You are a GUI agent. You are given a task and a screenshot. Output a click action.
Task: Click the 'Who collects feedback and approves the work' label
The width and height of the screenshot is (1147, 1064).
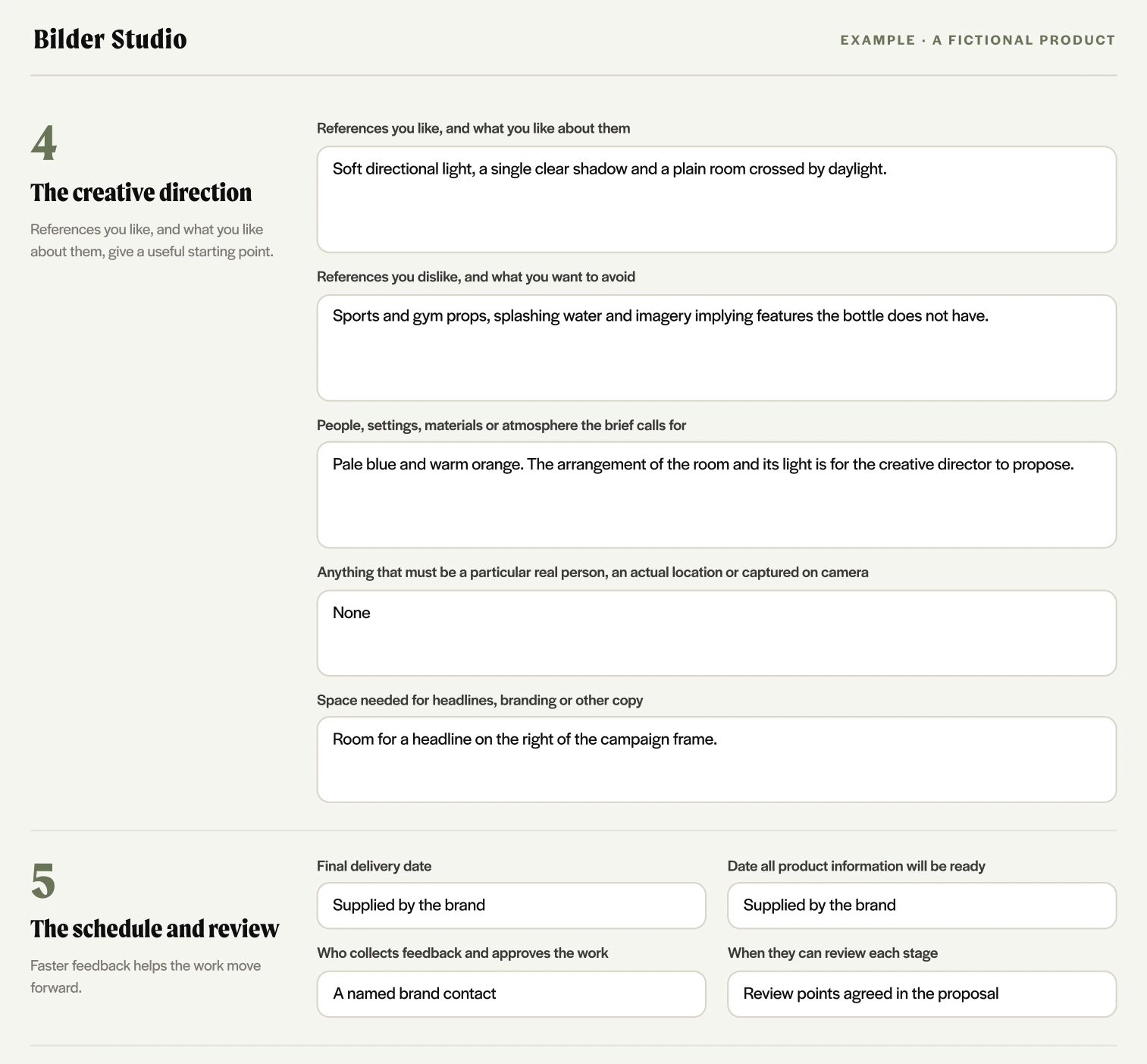pos(462,953)
